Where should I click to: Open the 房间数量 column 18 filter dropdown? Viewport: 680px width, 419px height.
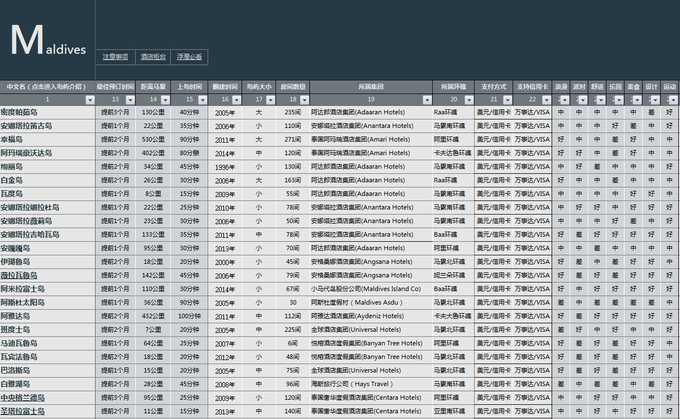[x=304, y=100]
